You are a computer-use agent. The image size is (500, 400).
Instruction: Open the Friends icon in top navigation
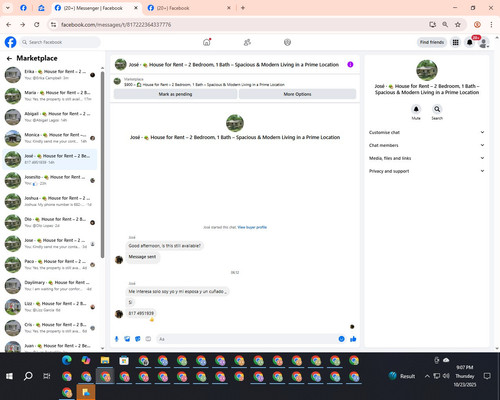coord(247,42)
